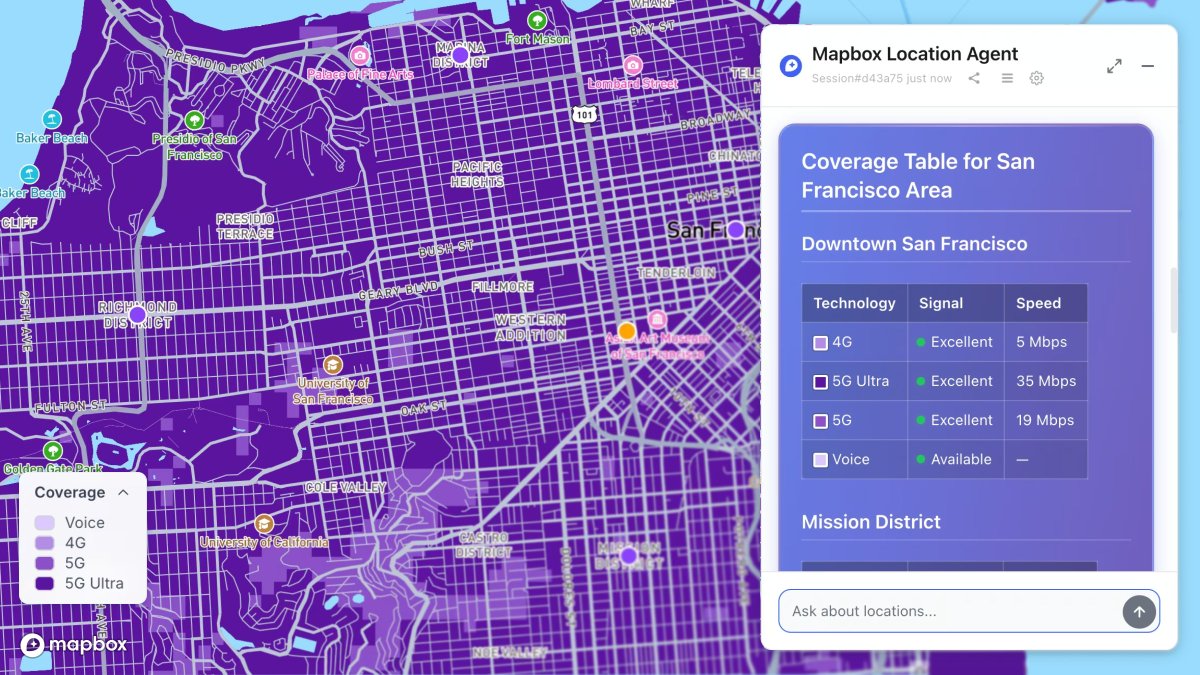Click the 5G swatch in Coverage legend
This screenshot has width=1200, height=675.
pos(45,563)
